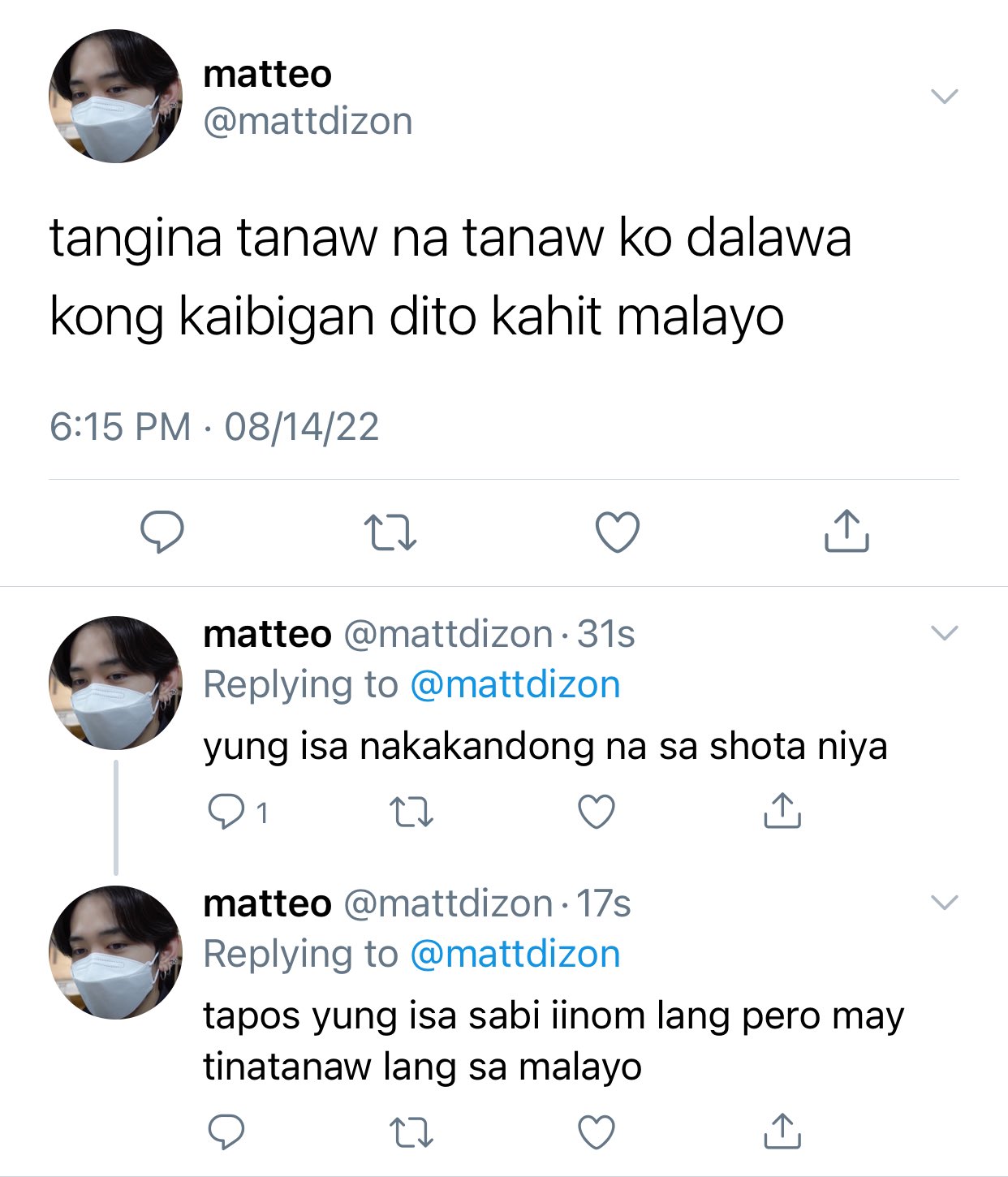The height and width of the screenshot is (1177, 1008).
Task: Retweet the main tweet about kaibigan
Action: pos(390,532)
